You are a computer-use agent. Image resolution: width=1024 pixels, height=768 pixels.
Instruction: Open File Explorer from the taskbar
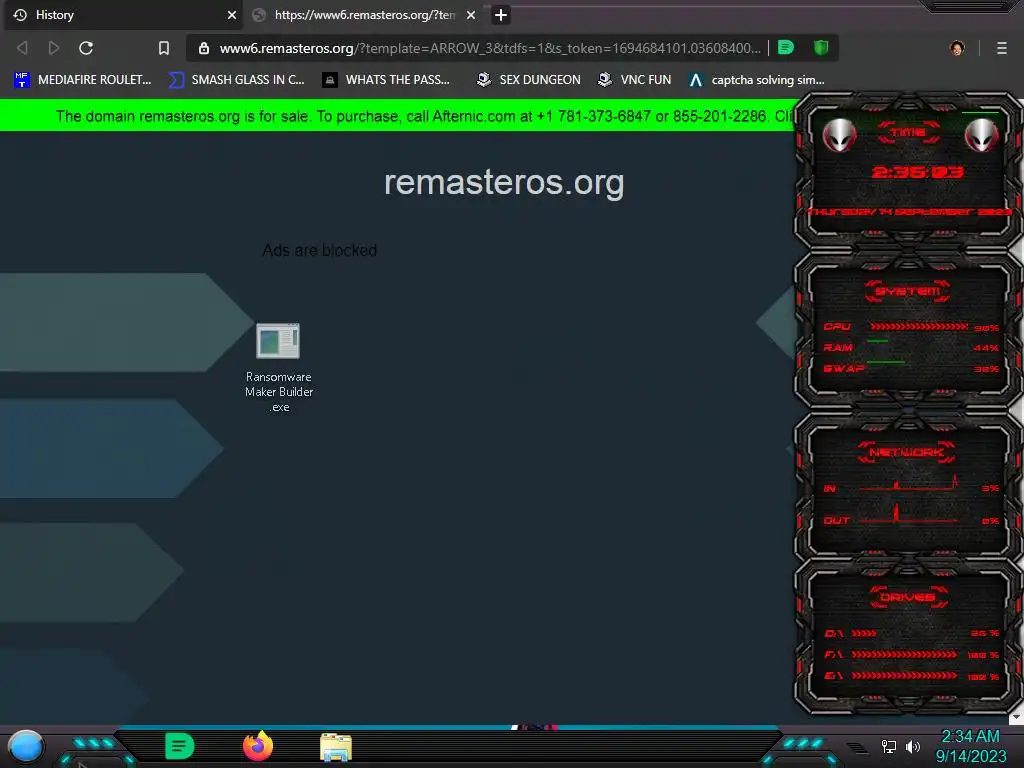click(x=336, y=748)
